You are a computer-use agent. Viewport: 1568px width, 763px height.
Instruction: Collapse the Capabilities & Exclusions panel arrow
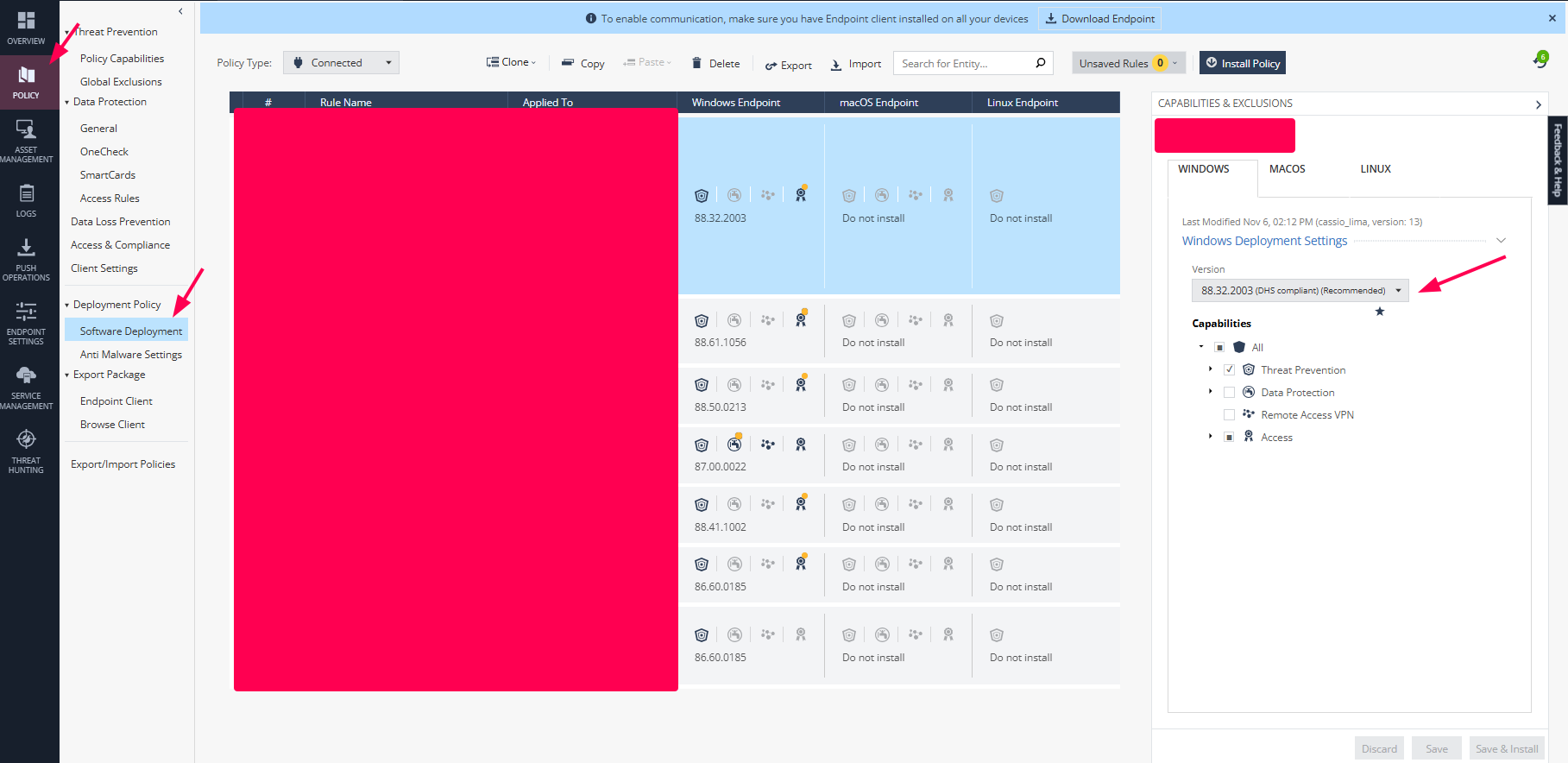pyautogui.click(x=1538, y=104)
